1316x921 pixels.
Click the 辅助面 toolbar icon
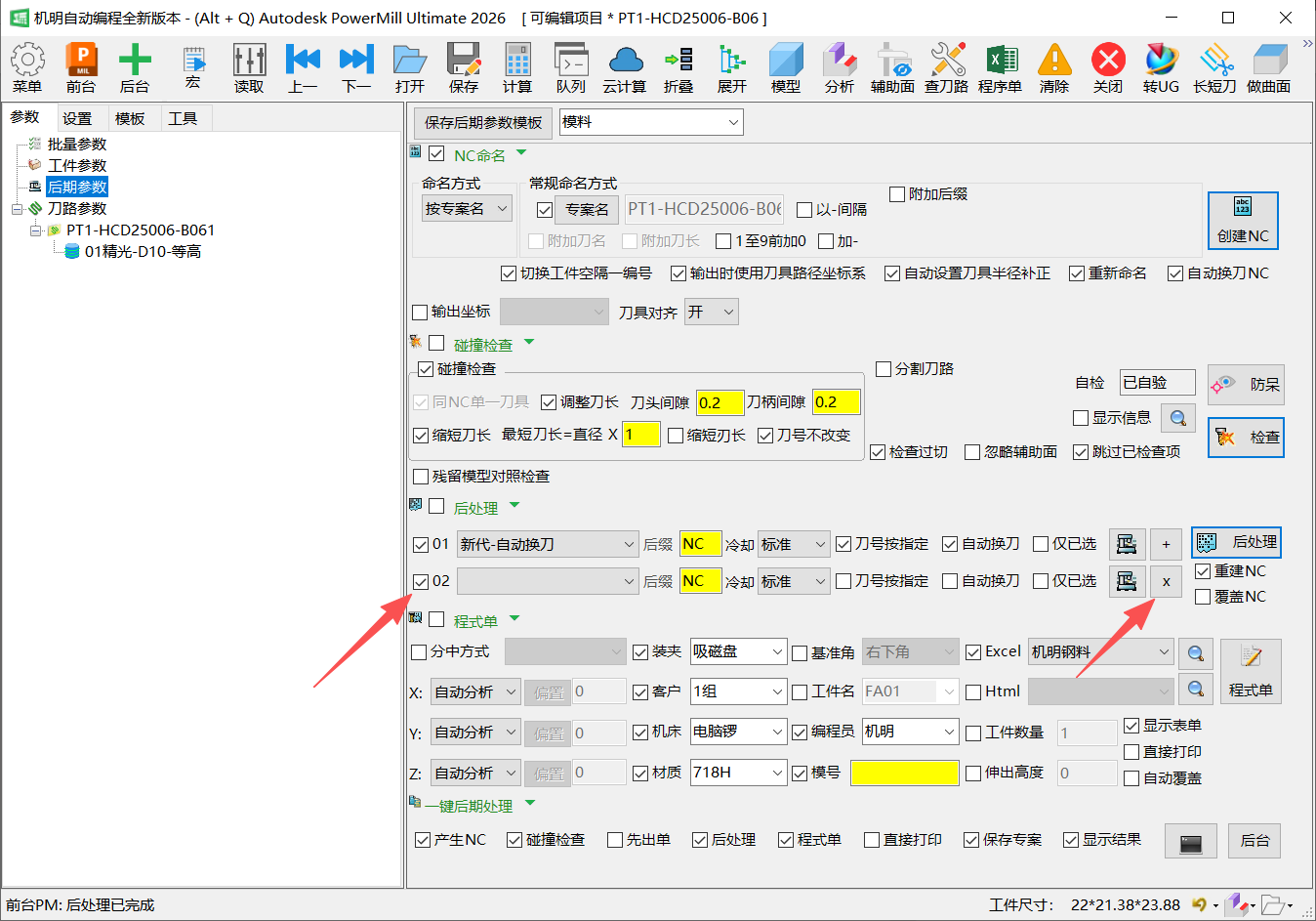pos(893,67)
